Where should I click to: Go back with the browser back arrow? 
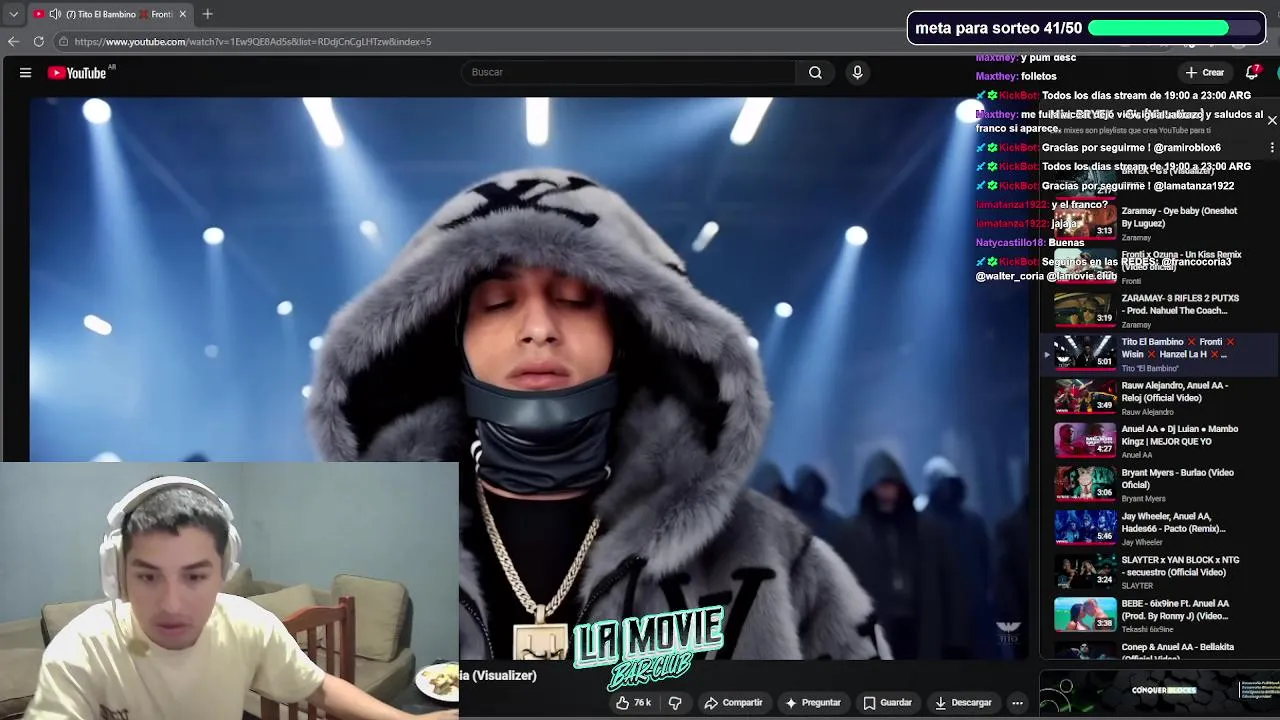(13, 41)
